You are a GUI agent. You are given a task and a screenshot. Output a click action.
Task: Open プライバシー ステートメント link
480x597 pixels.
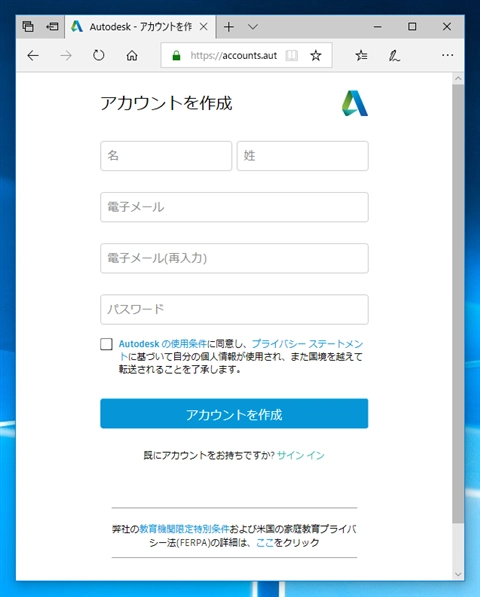(308, 344)
